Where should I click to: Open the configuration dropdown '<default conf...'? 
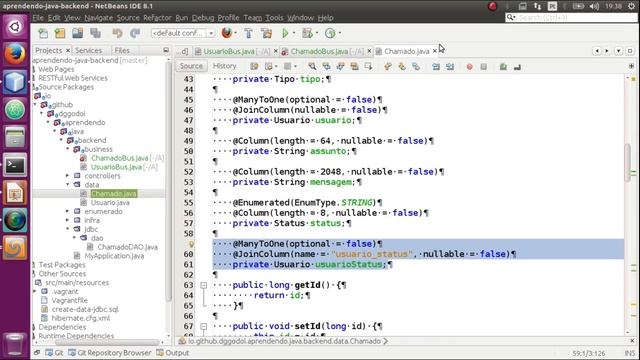(183, 33)
